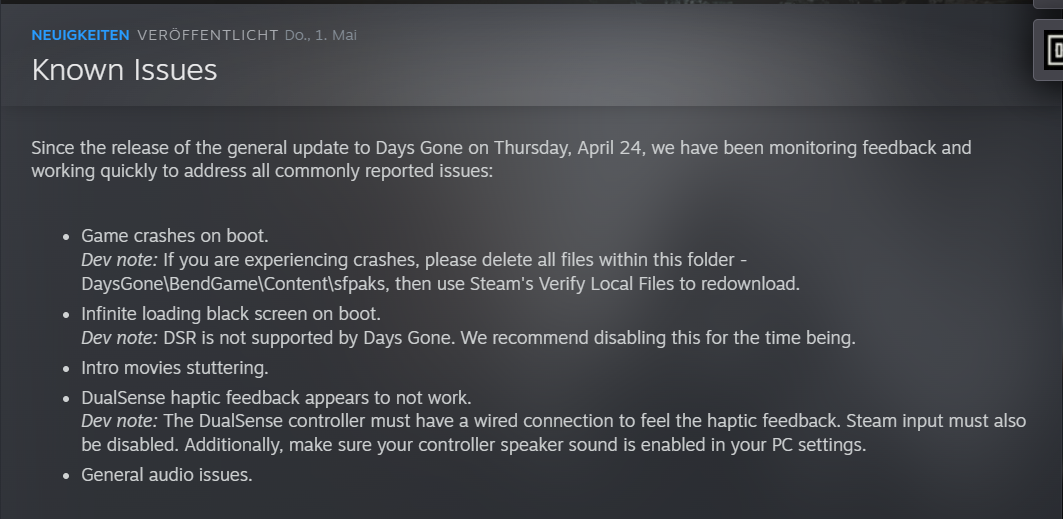Click the VERÖFFENTLICHT label
The width and height of the screenshot is (1063, 519).
207,35
